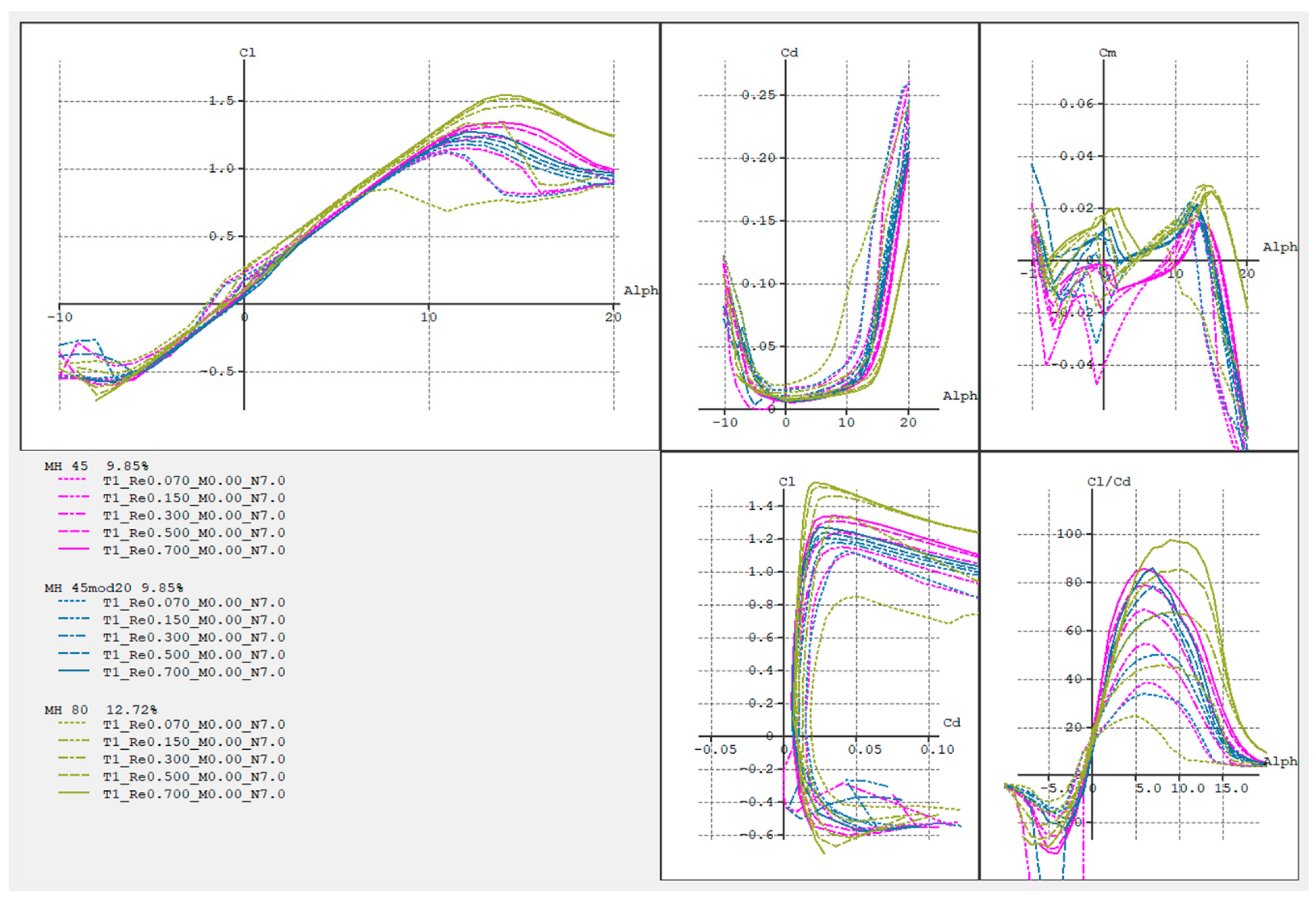Select the "MH 45 9.85%" legend heading
This screenshot has width=1316, height=900.
[96, 466]
